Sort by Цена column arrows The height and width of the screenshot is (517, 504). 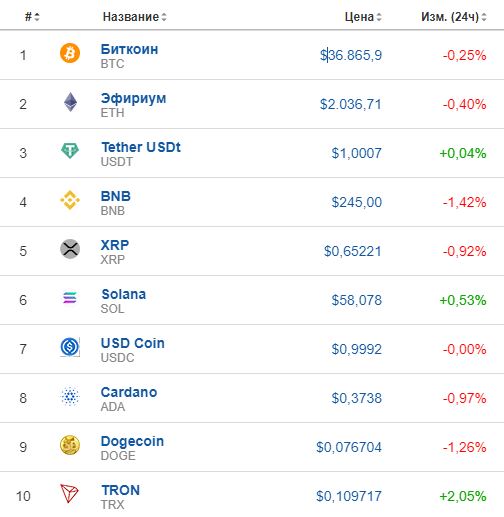(379, 17)
